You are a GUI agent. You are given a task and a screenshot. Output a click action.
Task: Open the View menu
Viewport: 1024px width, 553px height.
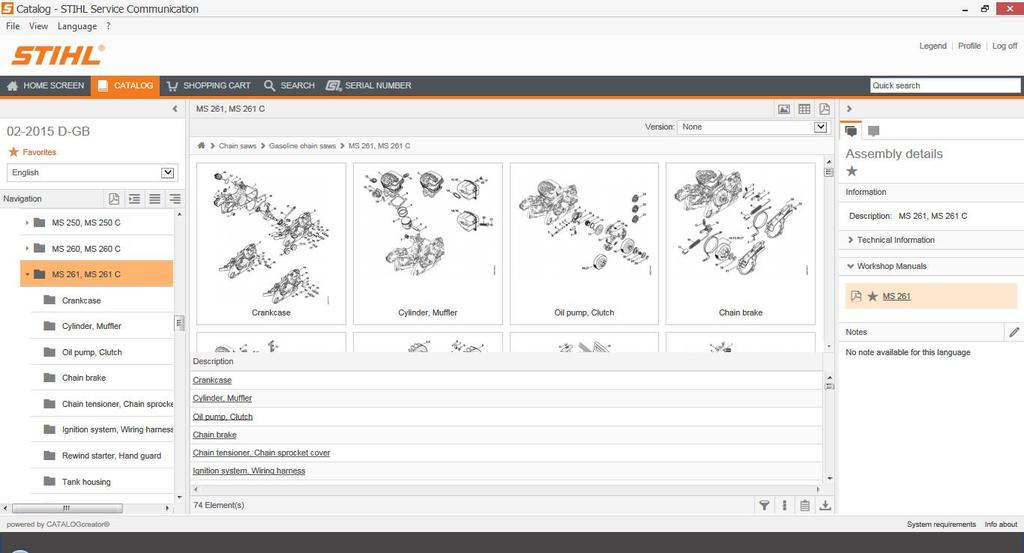coord(39,26)
